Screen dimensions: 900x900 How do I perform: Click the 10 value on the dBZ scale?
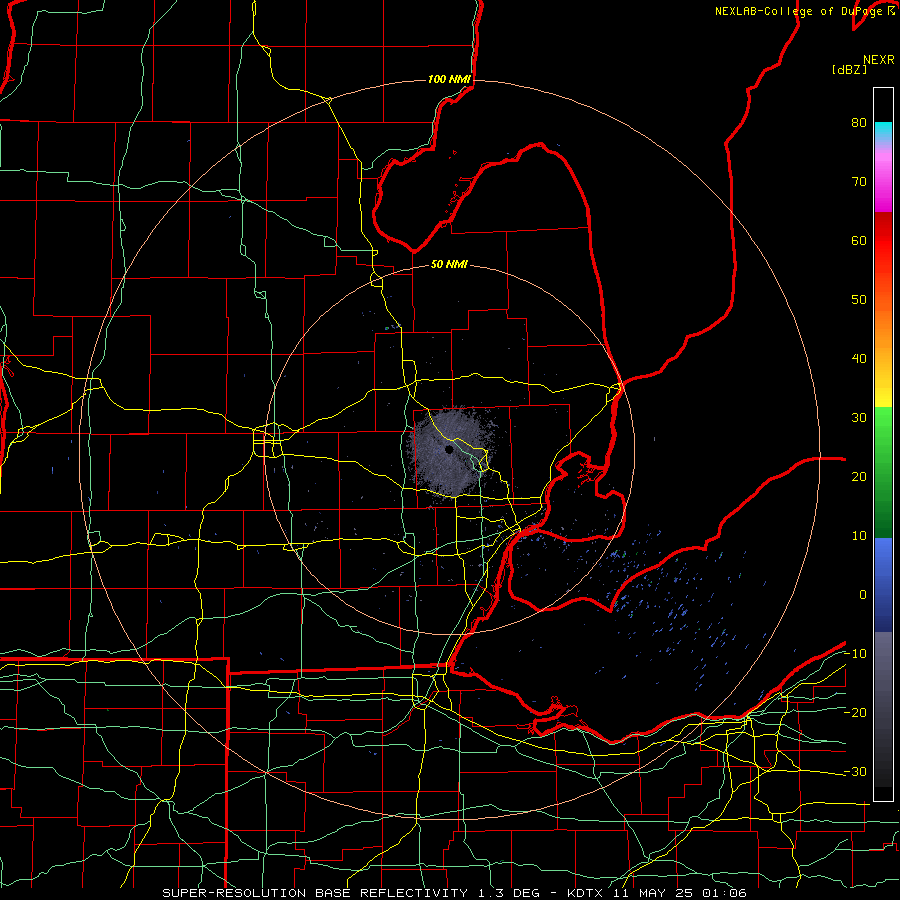(x=859, y=536)
